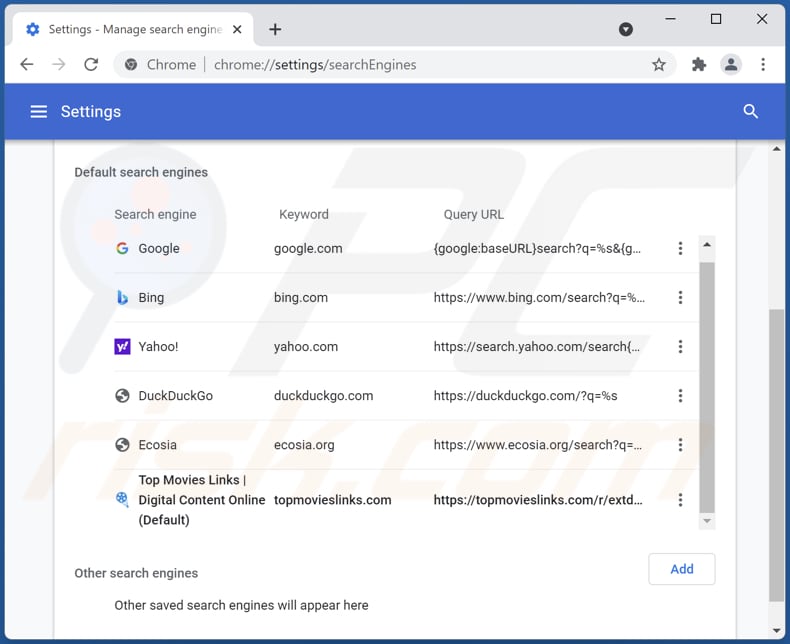The image size is (790, 644).
Task: Click the topmovieslinks.com keyword
Action: point(333,500)
